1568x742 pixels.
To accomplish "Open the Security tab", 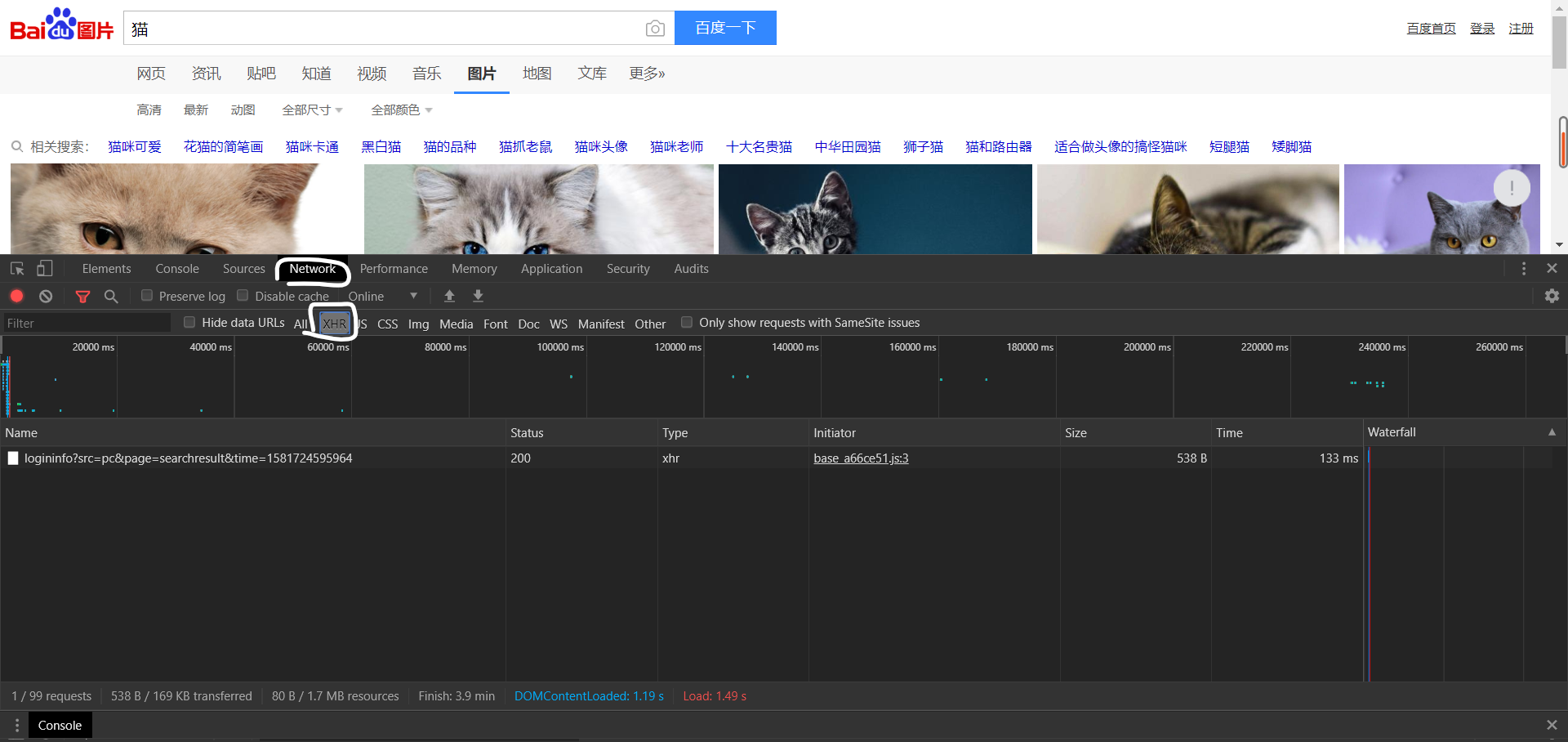I will 628,268.
